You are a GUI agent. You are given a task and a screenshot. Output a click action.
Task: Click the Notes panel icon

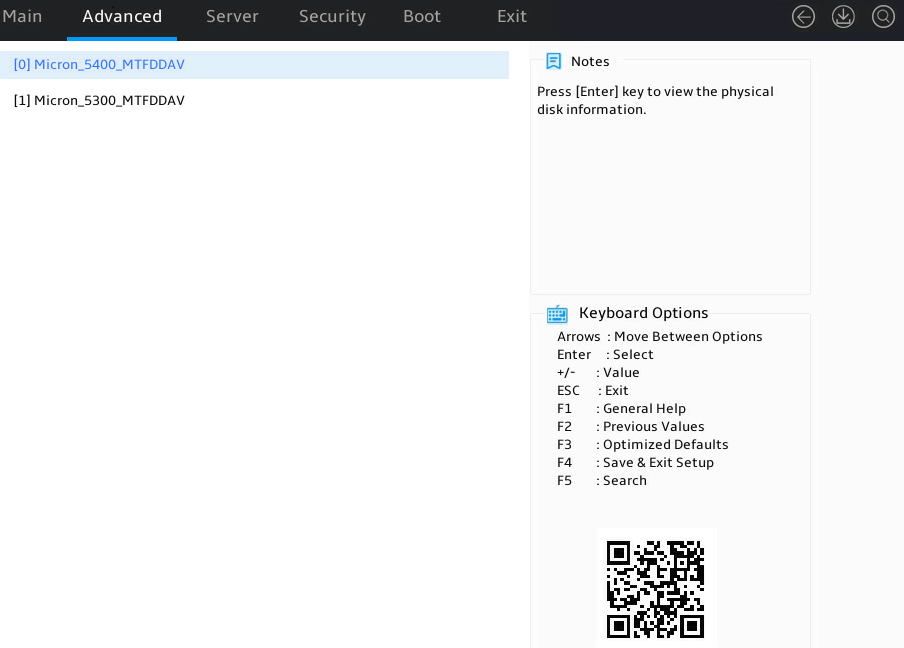[x=553, y=61]
